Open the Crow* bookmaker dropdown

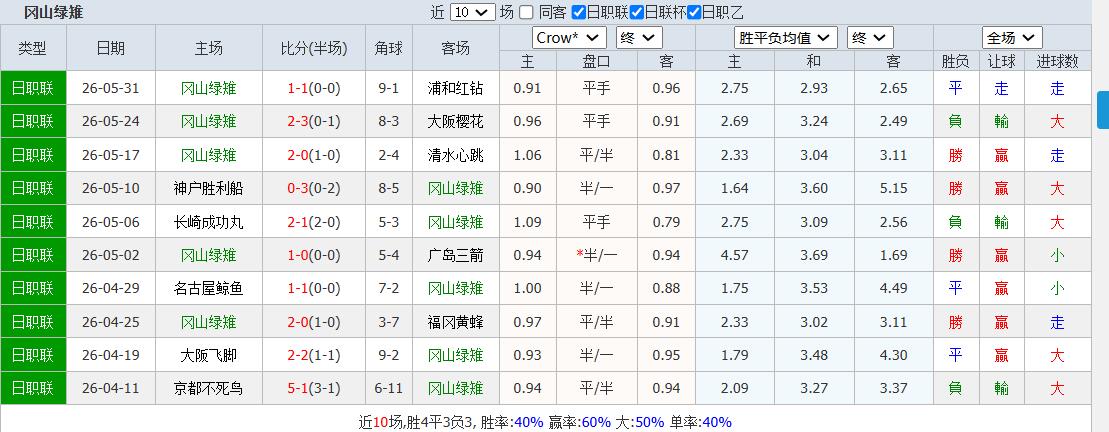click(569, 37)
